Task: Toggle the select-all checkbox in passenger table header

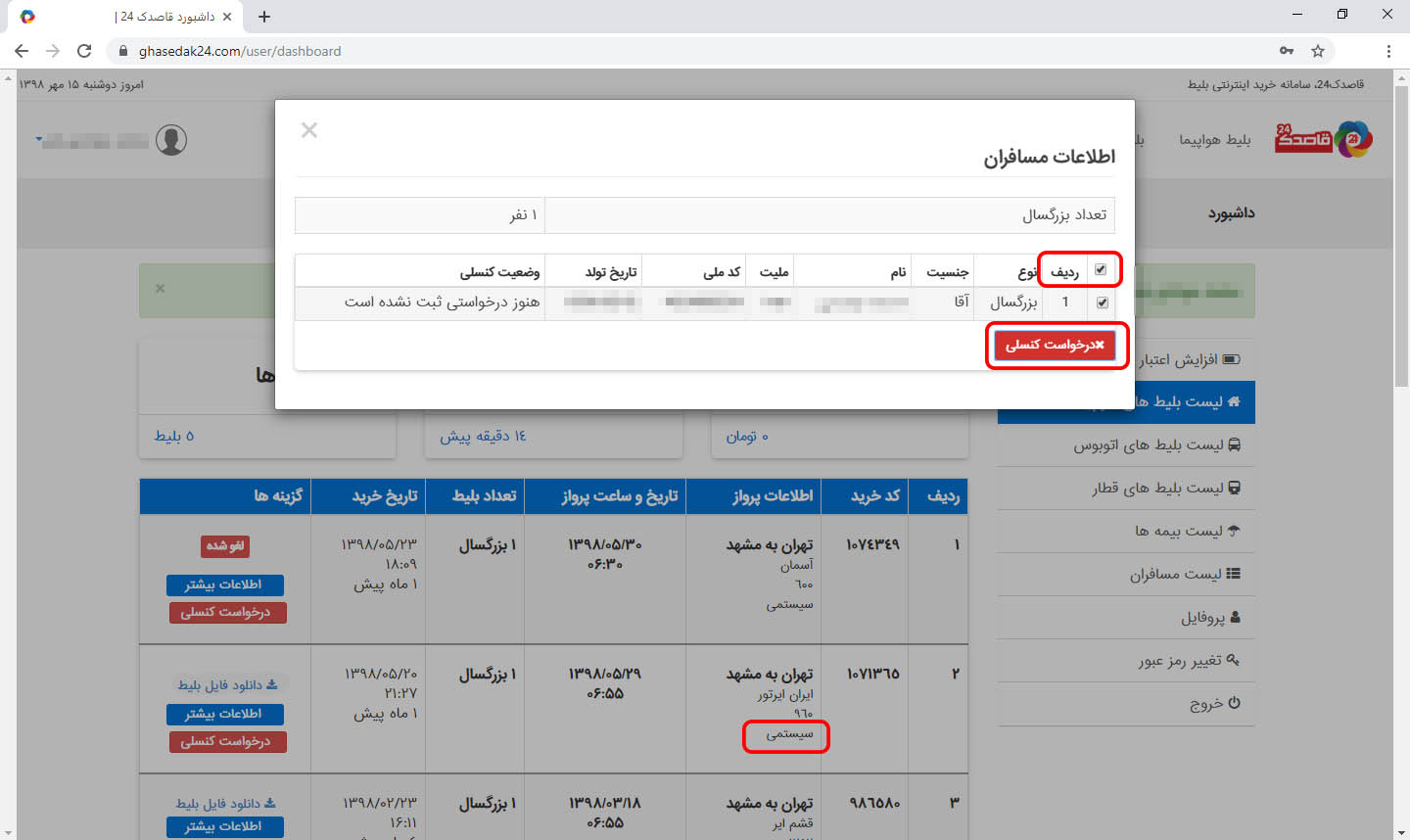Action: pos(1101,269)
